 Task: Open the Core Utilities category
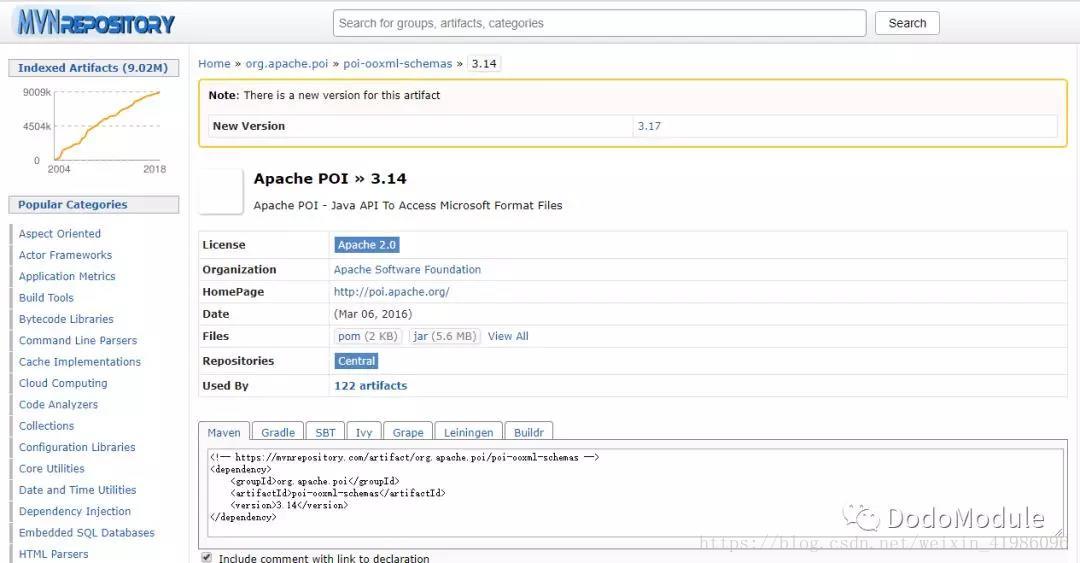[52, 469]
